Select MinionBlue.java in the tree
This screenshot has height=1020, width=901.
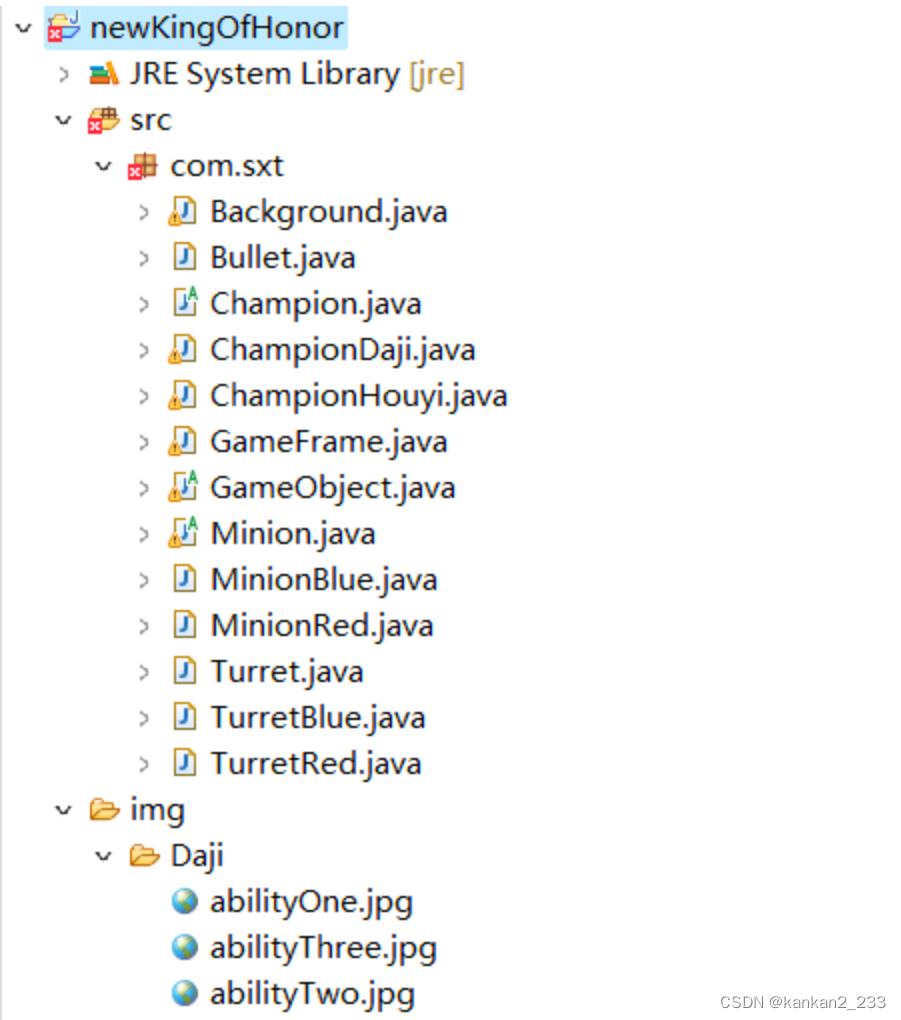(324, 580)
